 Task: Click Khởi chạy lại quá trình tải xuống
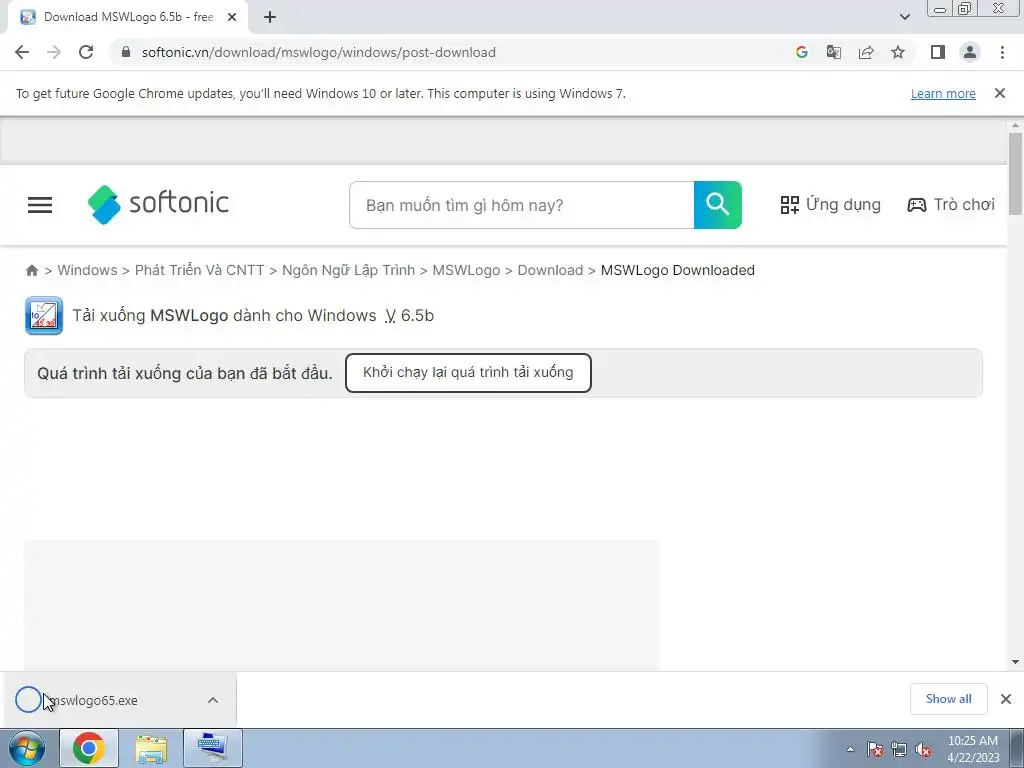pyautogui.click(x=468, y=373)
